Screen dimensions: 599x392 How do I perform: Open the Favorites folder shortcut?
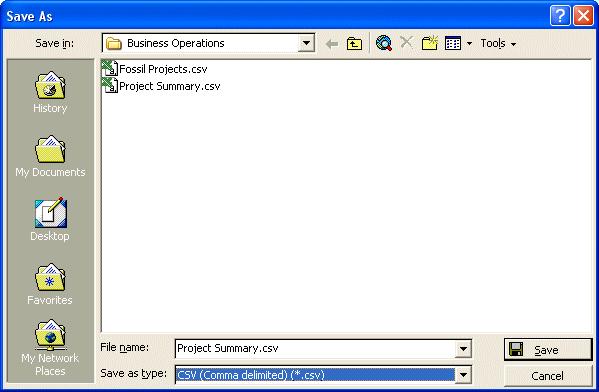pyautogui.click(x=50, y=284)
